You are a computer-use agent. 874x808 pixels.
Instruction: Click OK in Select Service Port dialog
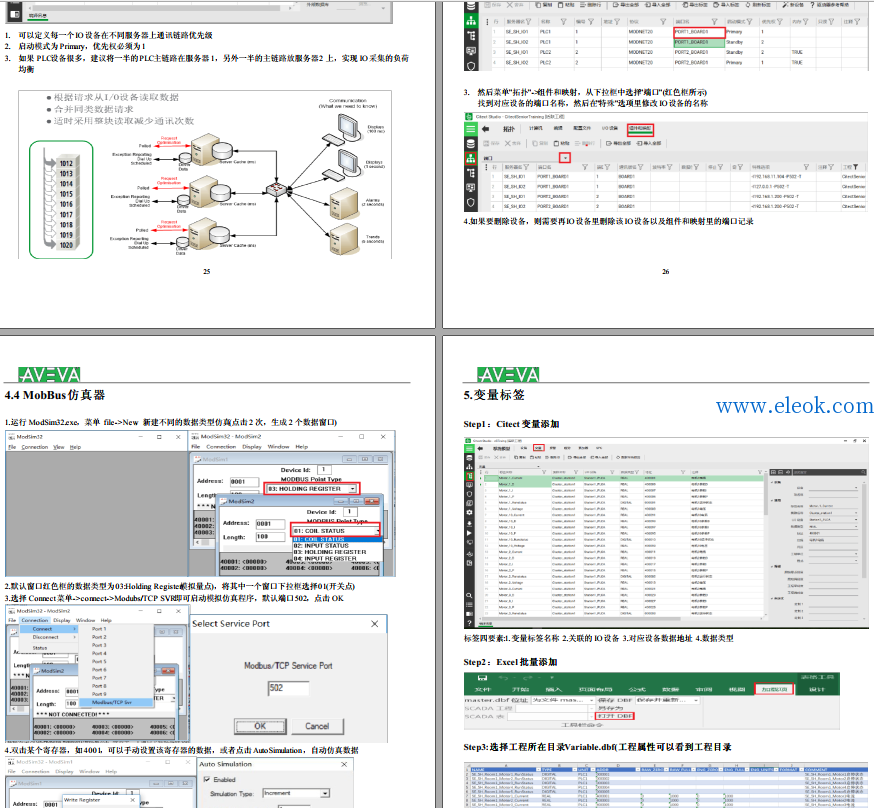(260, 726)
